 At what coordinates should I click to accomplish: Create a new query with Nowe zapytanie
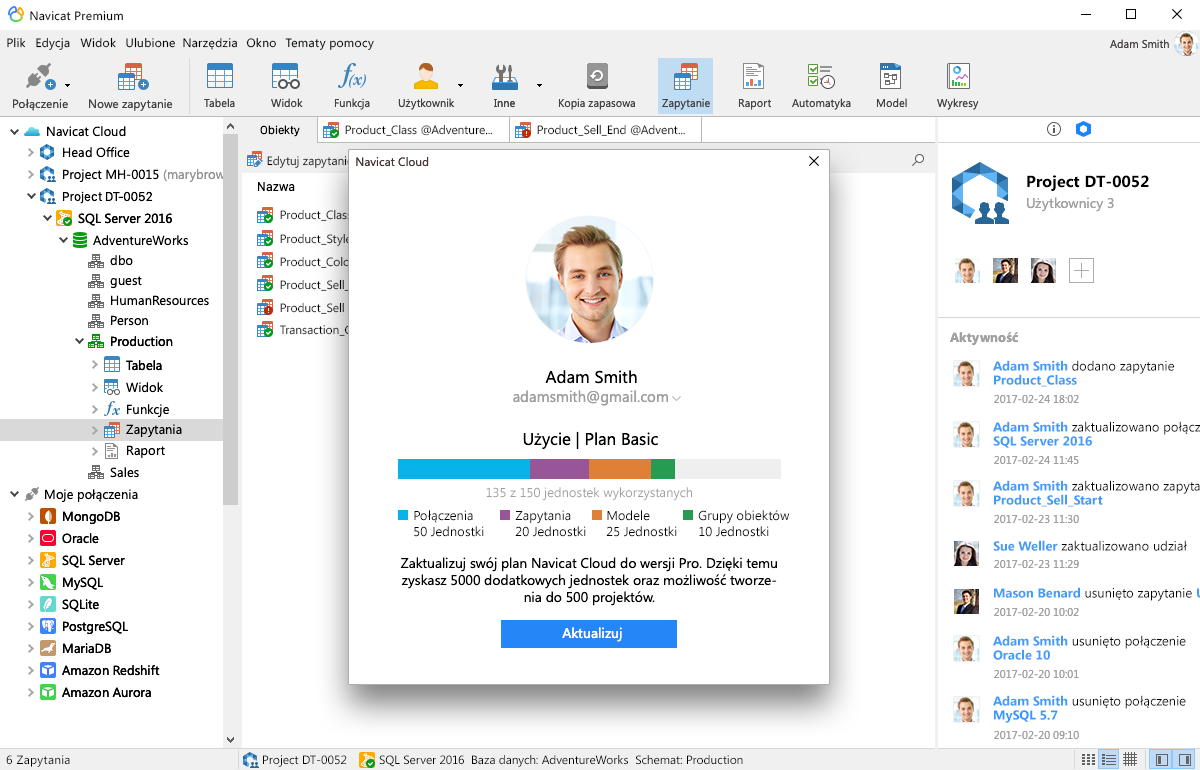130,86
